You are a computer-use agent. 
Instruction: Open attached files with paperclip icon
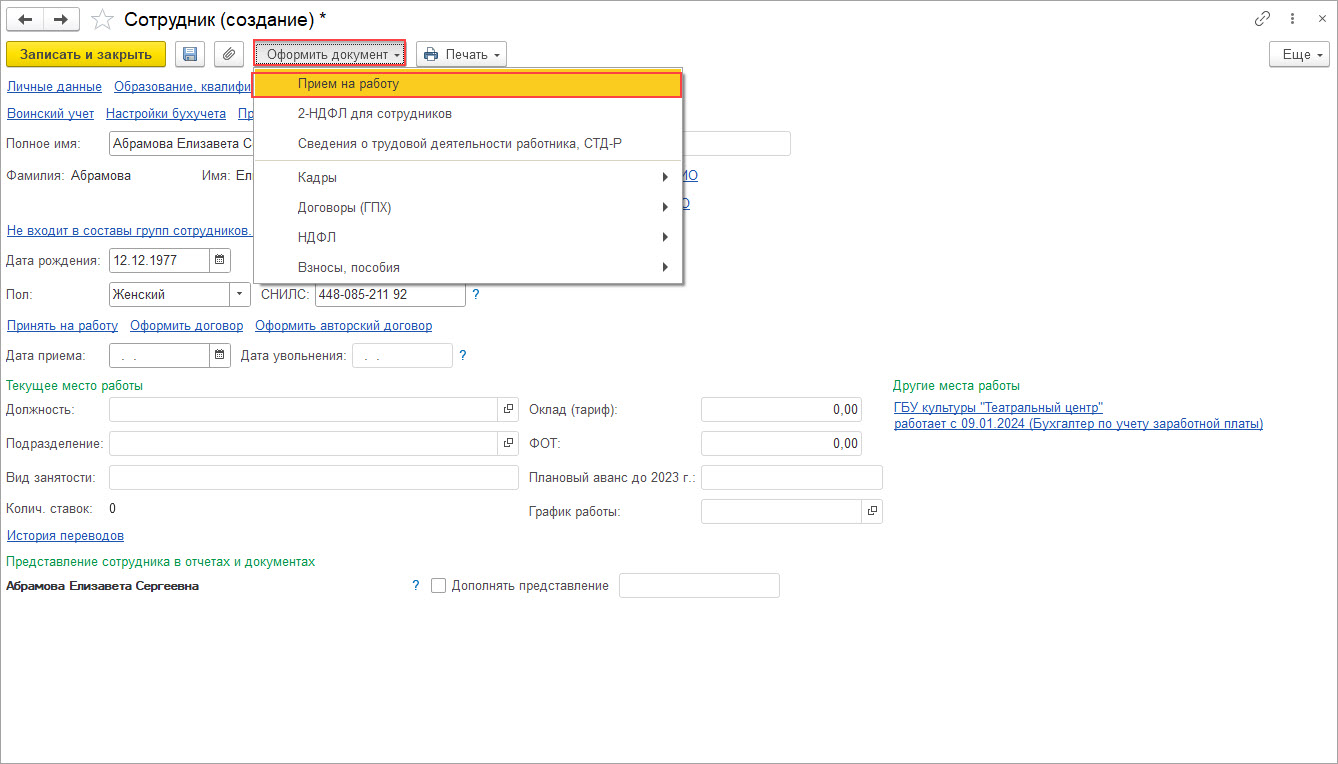click(x=229, y=54)
